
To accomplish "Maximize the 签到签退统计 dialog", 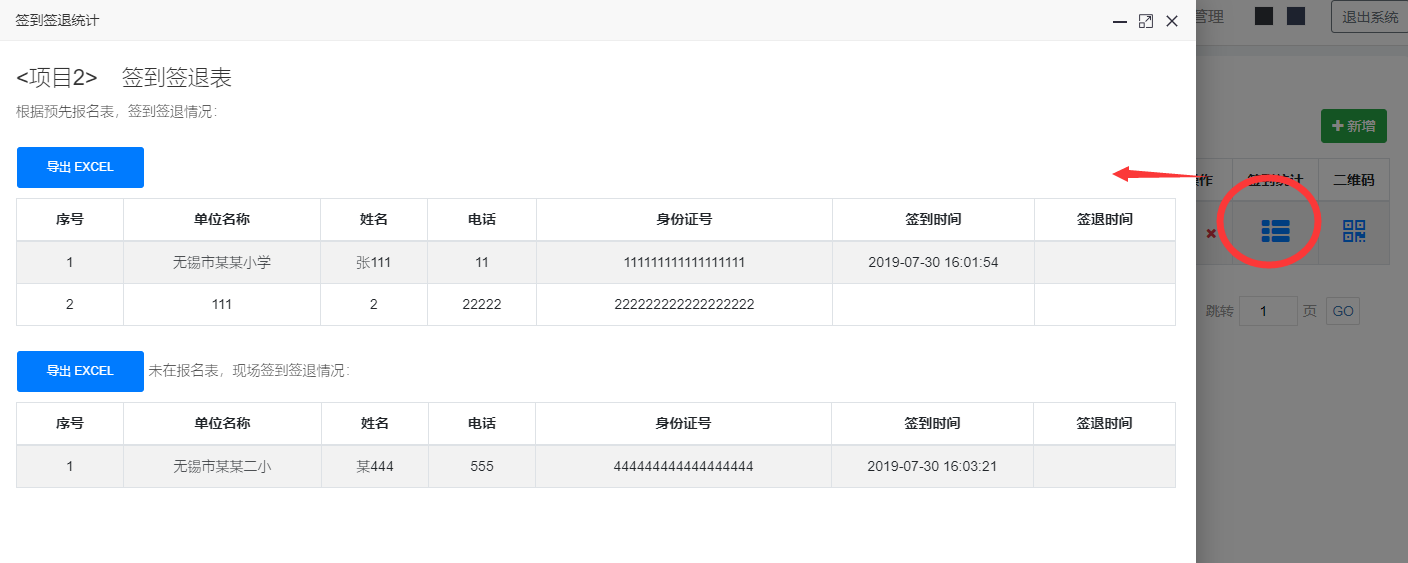I will click(1146, 21).
